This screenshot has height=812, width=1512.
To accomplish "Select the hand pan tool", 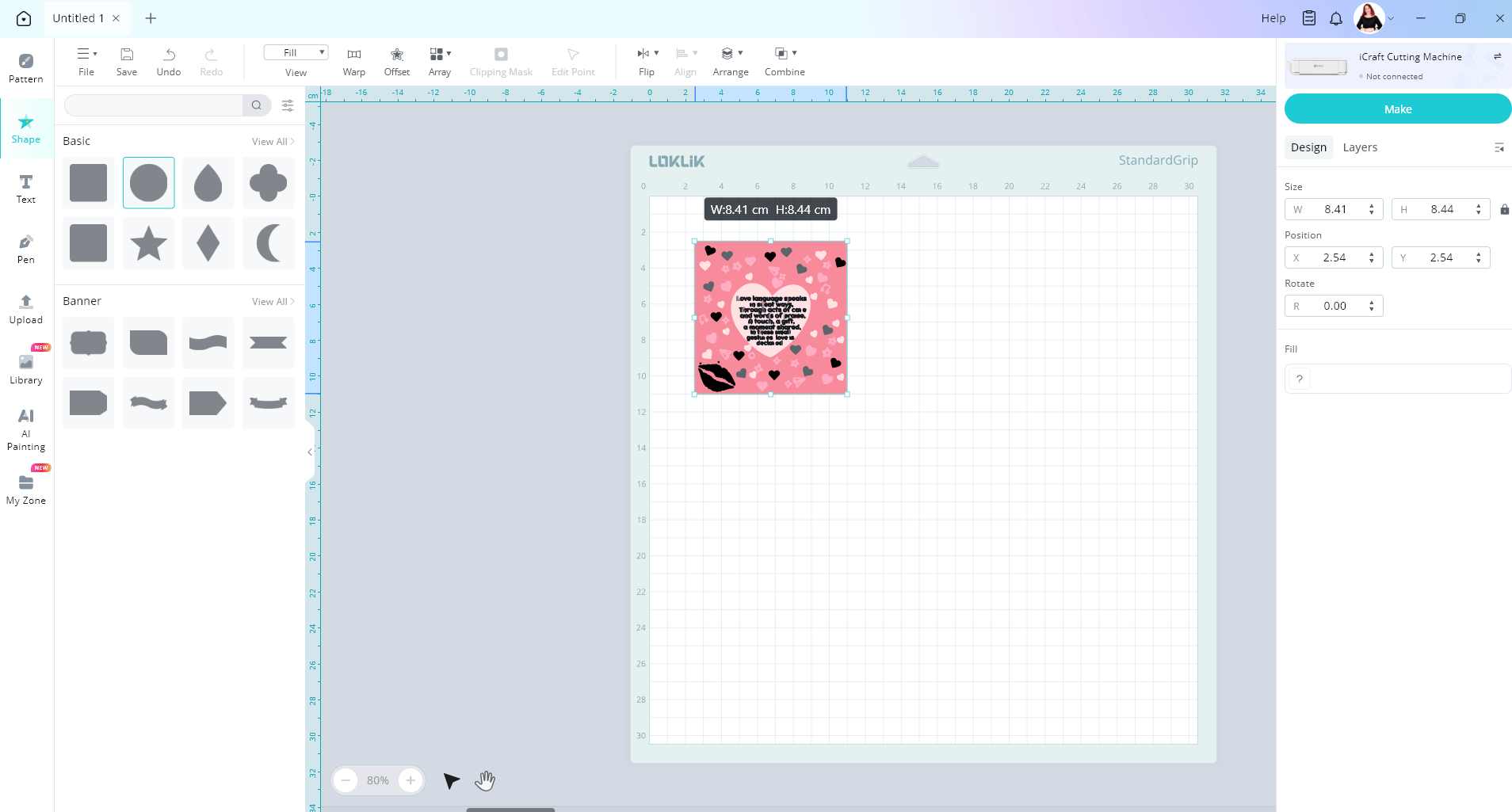I will click(485, 781).
